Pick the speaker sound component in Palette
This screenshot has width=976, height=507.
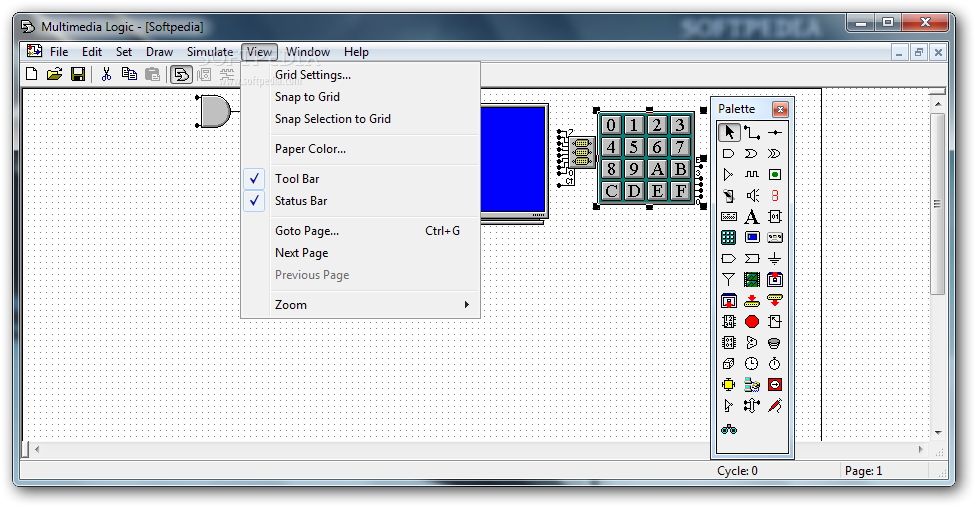point(752,196)
